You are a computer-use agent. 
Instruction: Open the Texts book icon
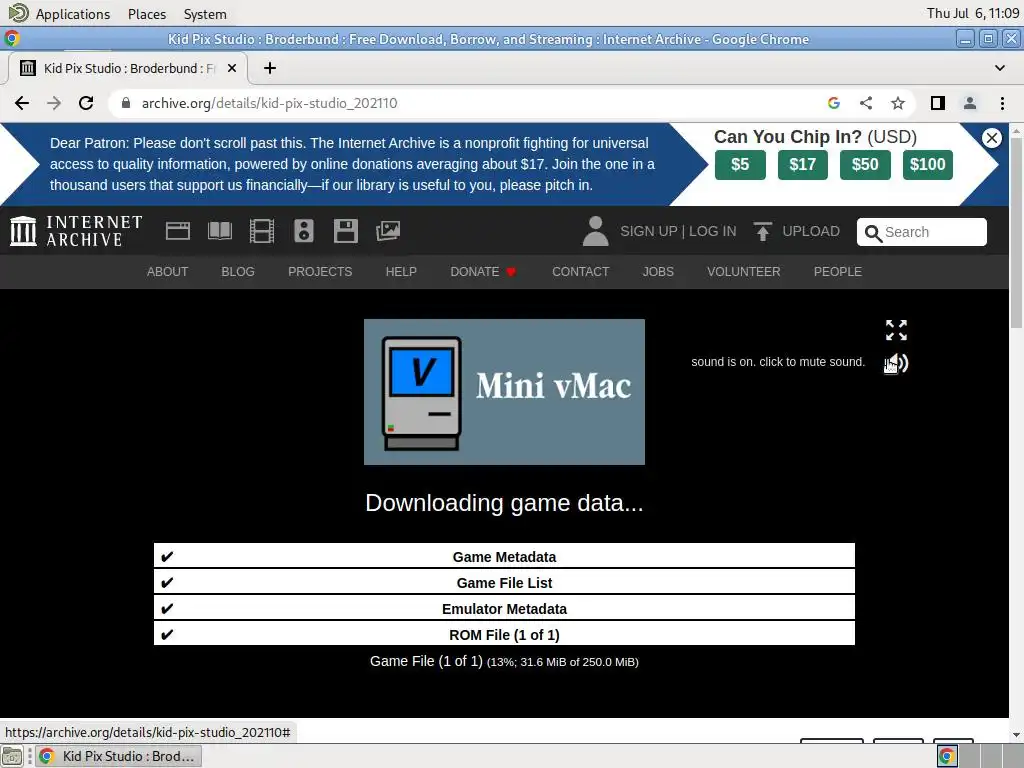pyautogui.click(x=219, y=231)
